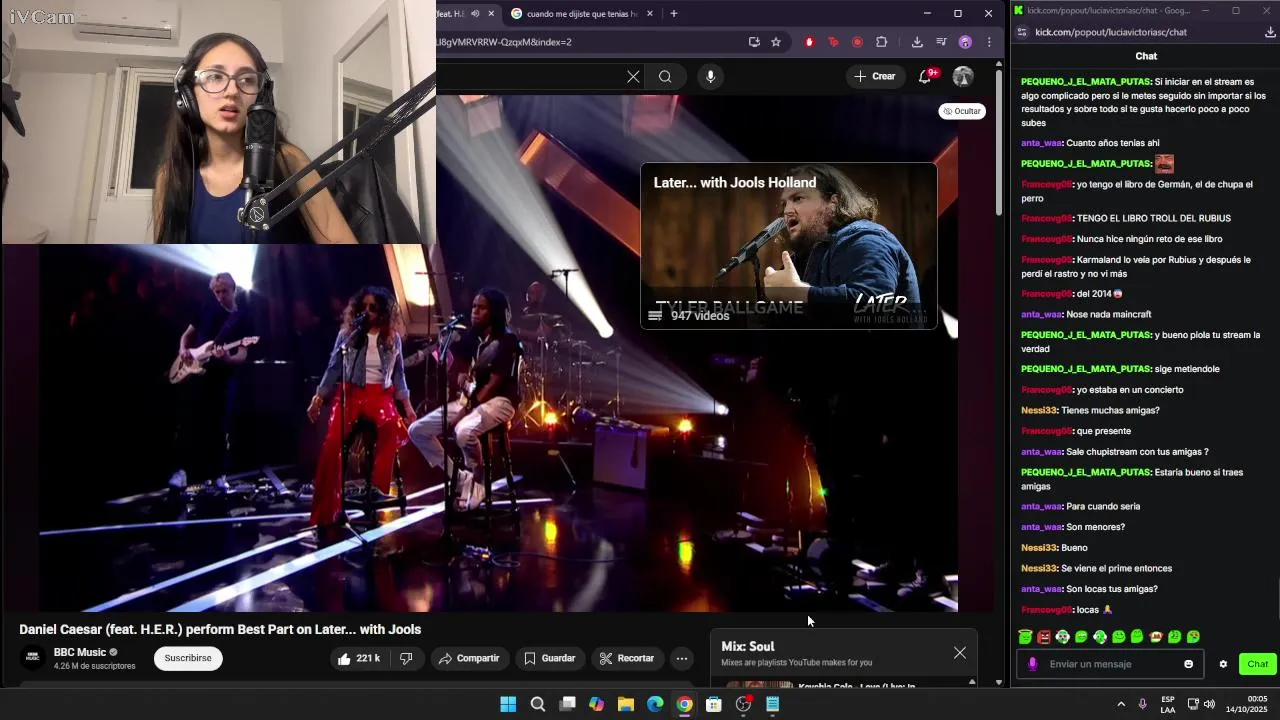Switch the ESP LAA input language
1280x720 pixels.
[1168, 704]
